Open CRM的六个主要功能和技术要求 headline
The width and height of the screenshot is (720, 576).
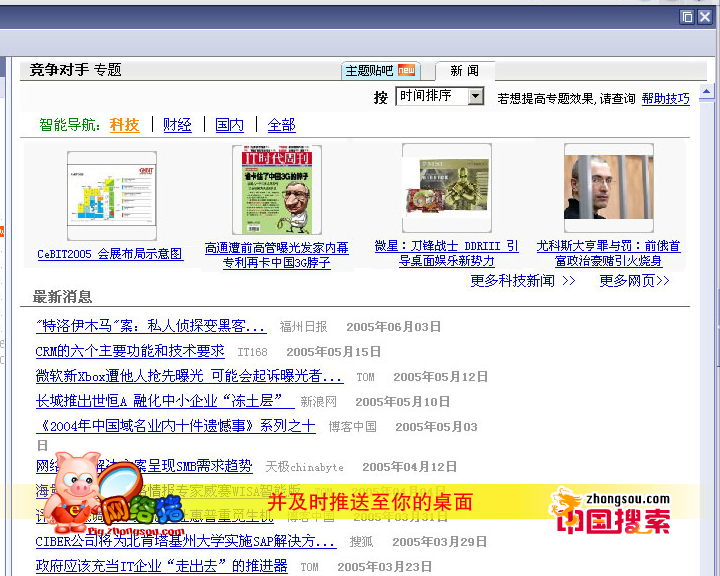click(x=130, y=351)
